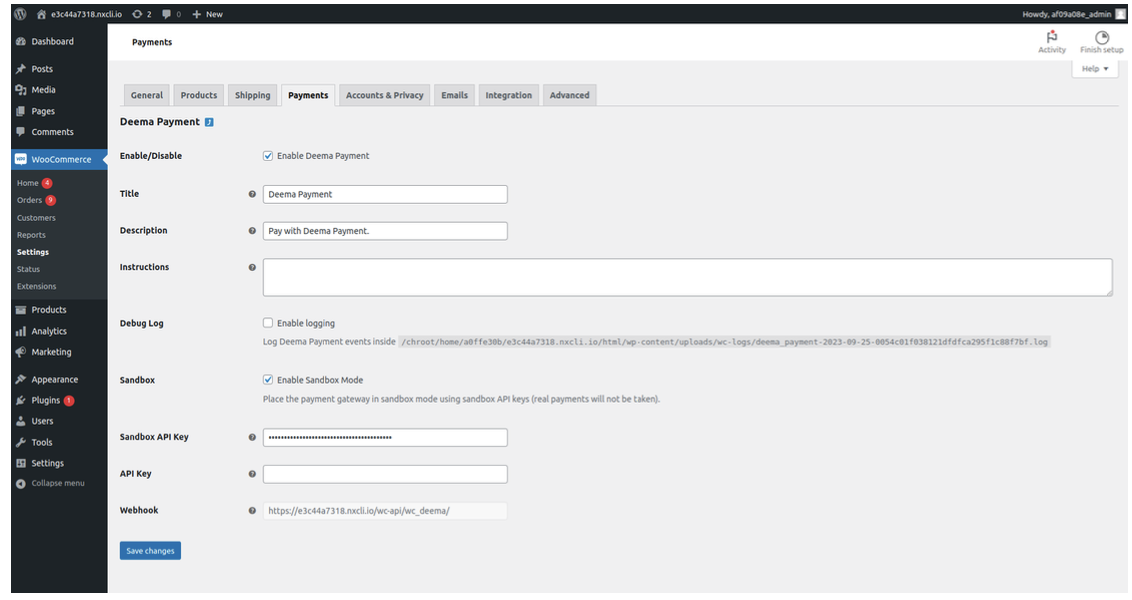Click the WordPress logo icon
The width and height of the screenshot is (1132, 600).
pos(20,14)
